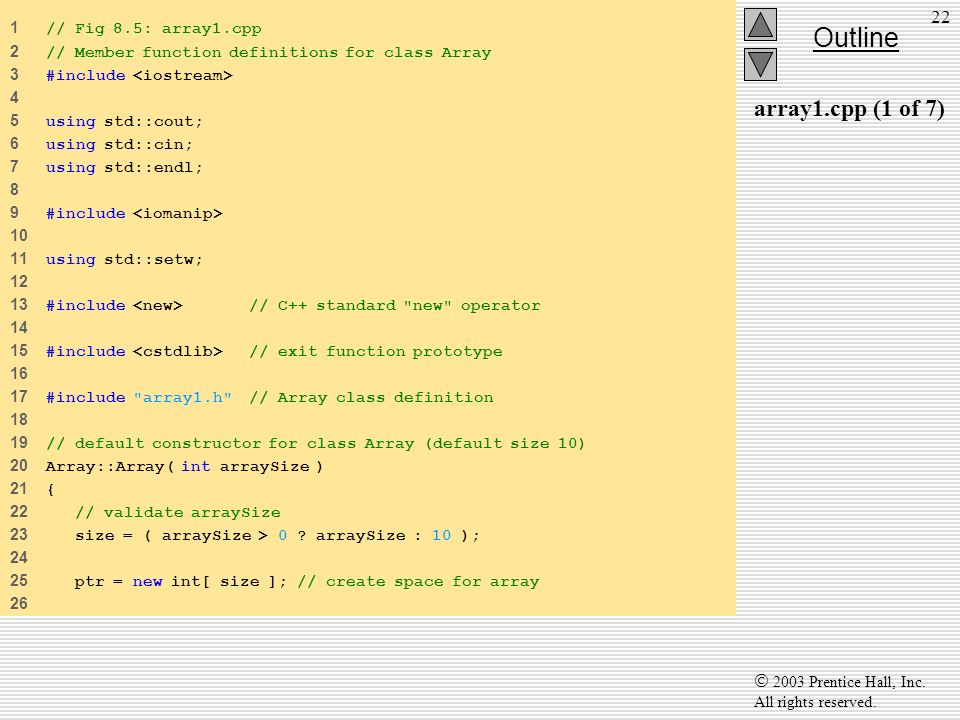Click the new keyword on line 25
This screenshot has width=960, height=720.
click(x=148, y=581)
